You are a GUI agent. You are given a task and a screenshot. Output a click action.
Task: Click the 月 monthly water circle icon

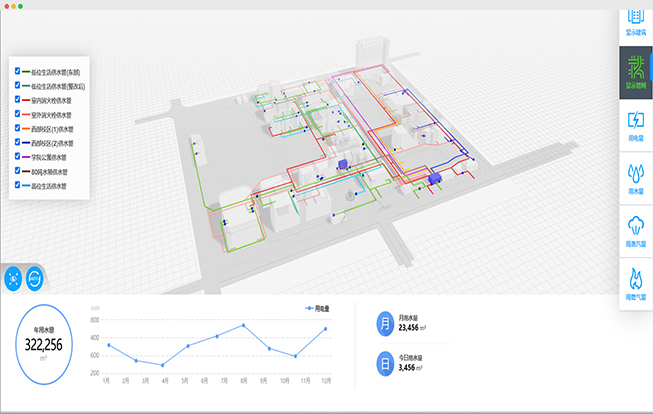[385, 323]
